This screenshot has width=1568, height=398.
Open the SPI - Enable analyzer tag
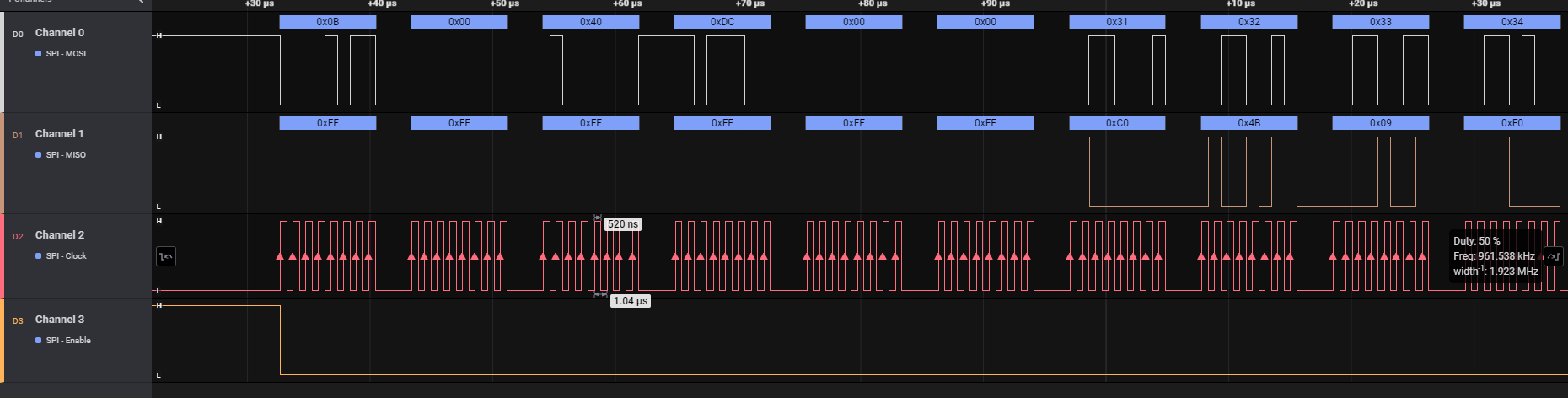coord(63,341)
